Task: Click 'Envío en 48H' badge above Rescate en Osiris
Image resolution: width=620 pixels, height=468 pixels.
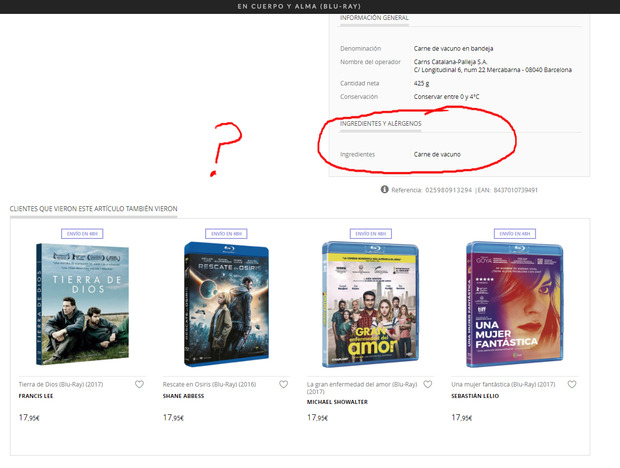Action: (225, 233)
